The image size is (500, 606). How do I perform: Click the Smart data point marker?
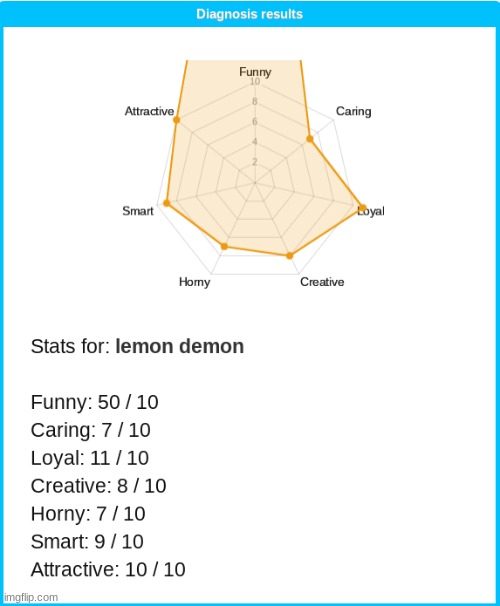tap(167, 203)
